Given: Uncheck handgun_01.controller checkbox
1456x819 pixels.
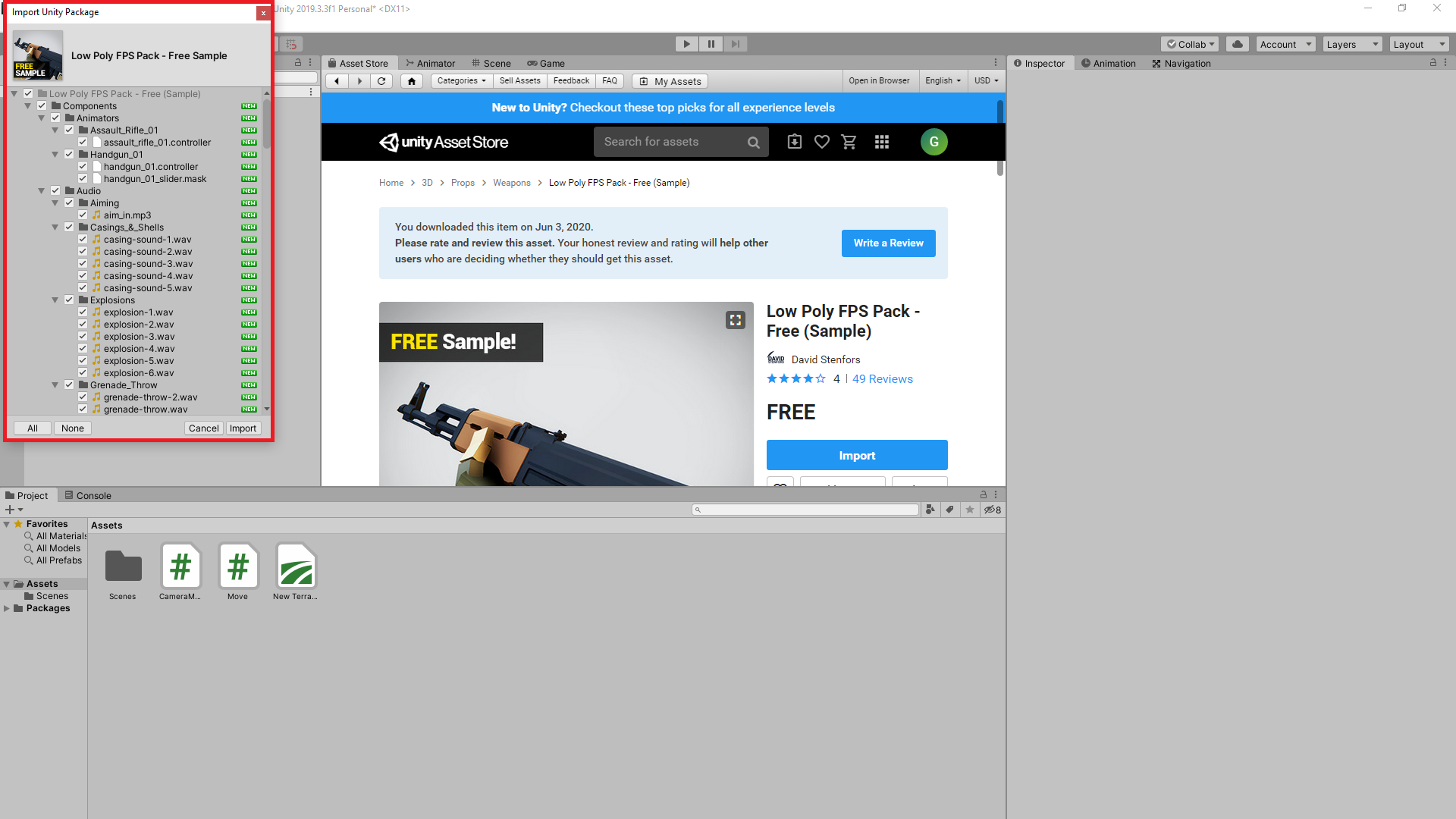Looking at the screenshot, I should [x=83, y=167].
